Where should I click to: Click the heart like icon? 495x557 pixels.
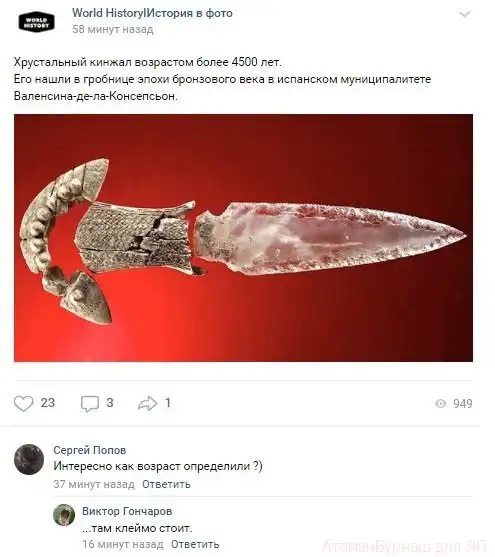23,403
